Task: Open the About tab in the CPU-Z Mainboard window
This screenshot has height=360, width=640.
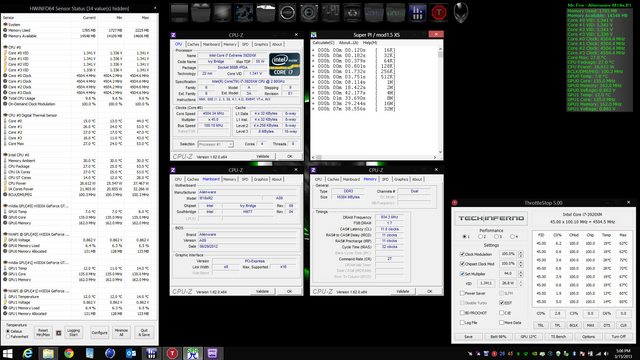Action: (277, 179)
